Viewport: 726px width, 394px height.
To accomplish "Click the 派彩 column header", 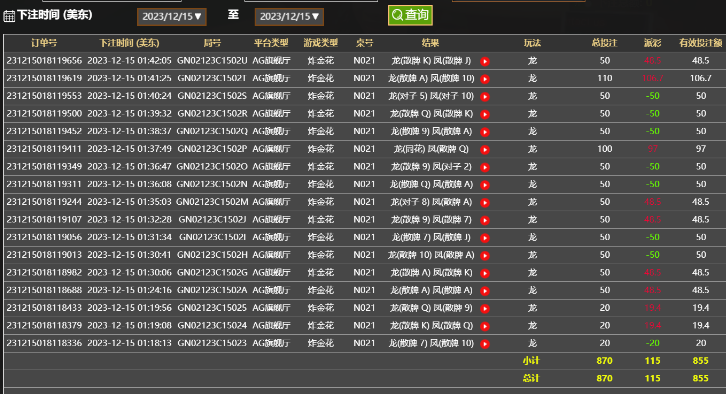I will click(652, 43).
